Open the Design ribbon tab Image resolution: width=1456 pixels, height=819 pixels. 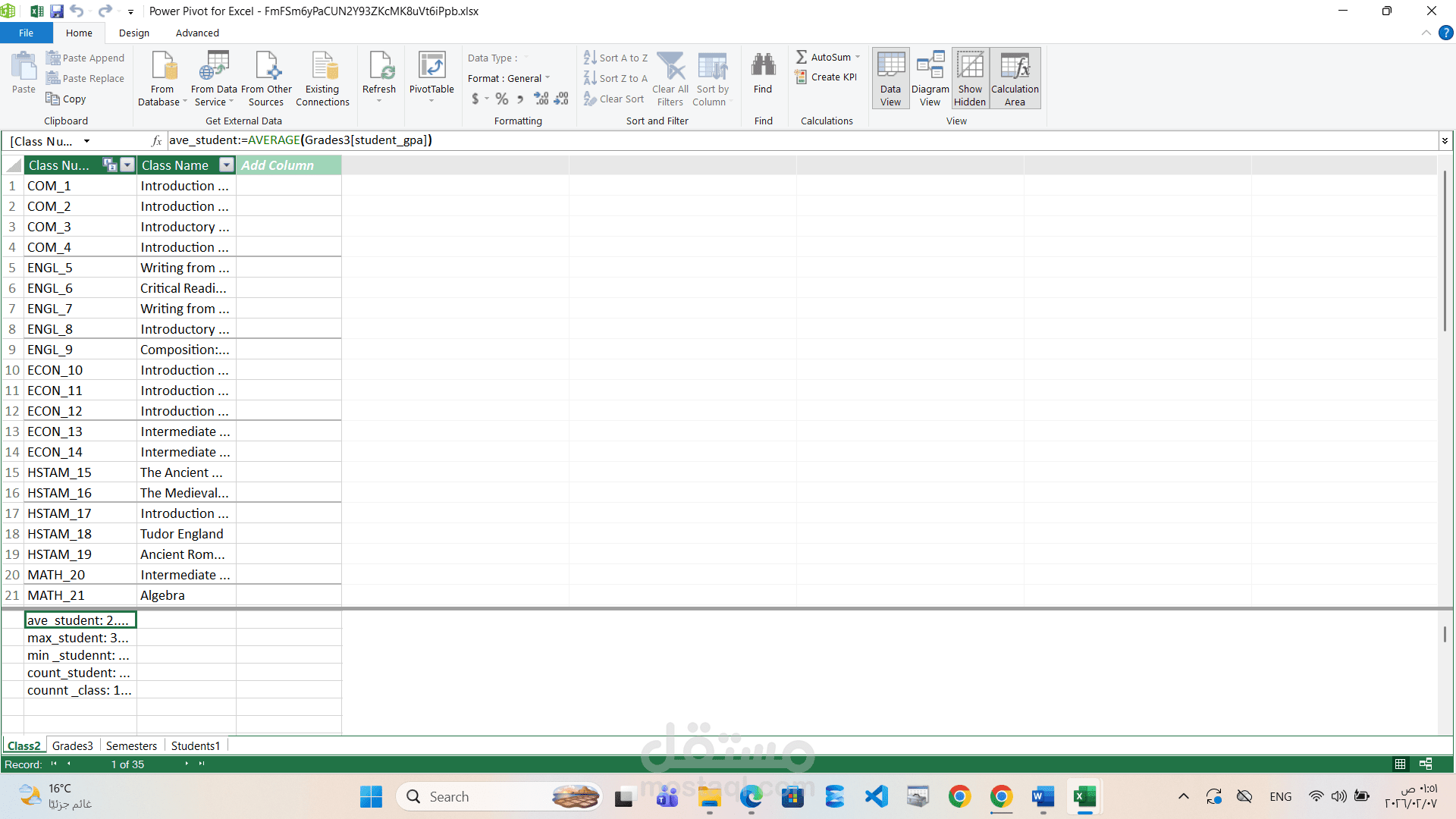click(134, 33)
